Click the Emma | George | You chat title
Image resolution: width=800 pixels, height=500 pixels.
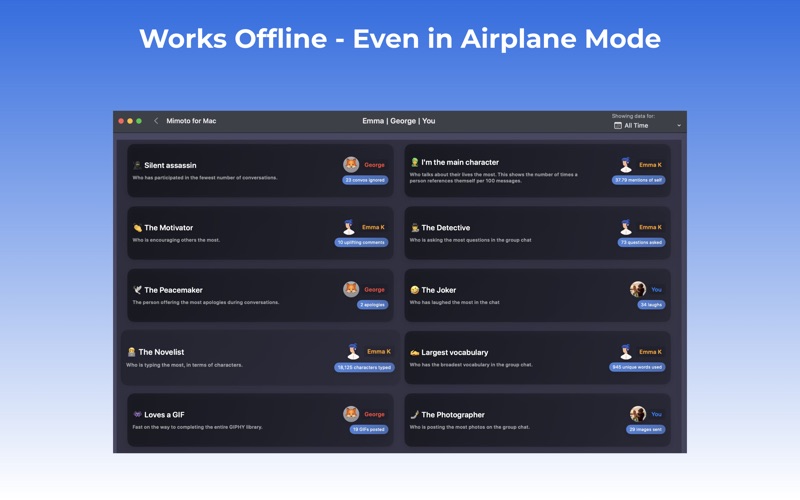tap(399, 121)
